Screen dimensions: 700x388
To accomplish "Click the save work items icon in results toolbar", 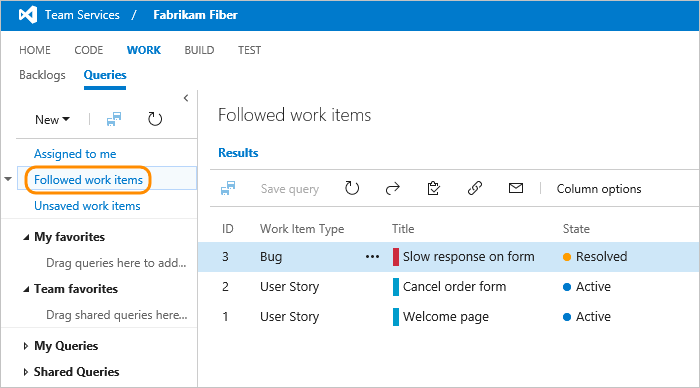I will [x=228, y=188].
